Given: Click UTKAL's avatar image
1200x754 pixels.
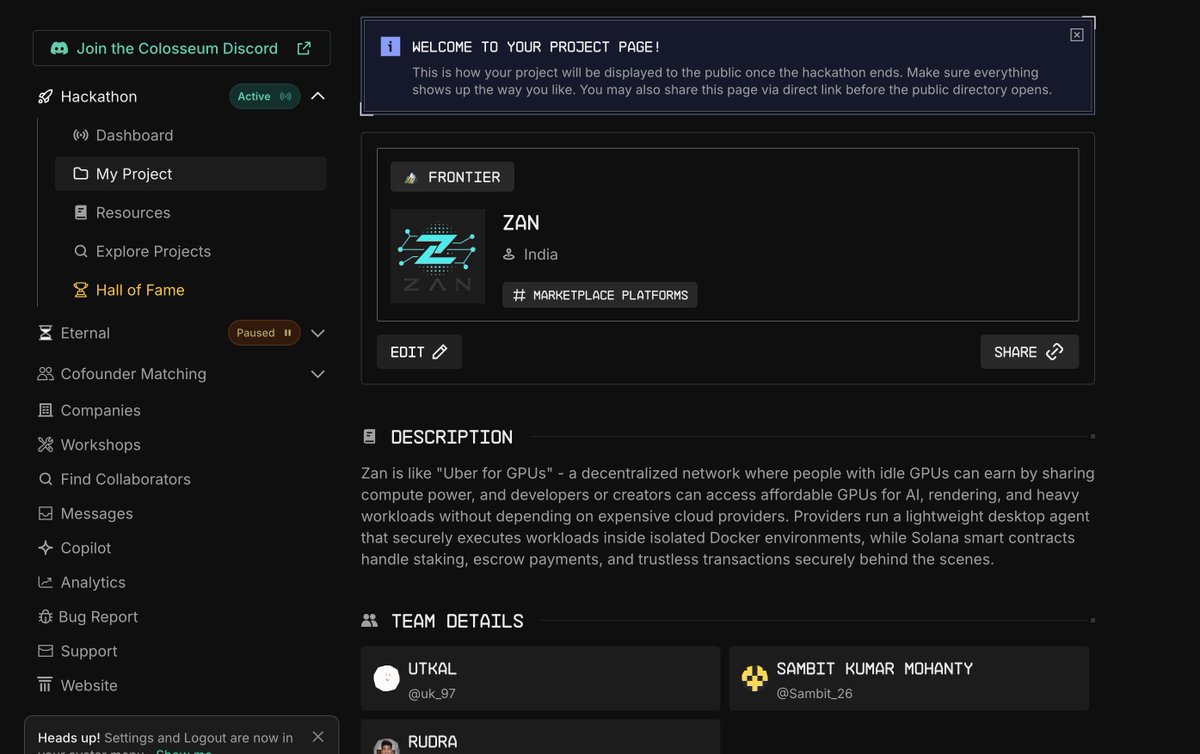Looking at the screenshot, I should pos(387,679).
